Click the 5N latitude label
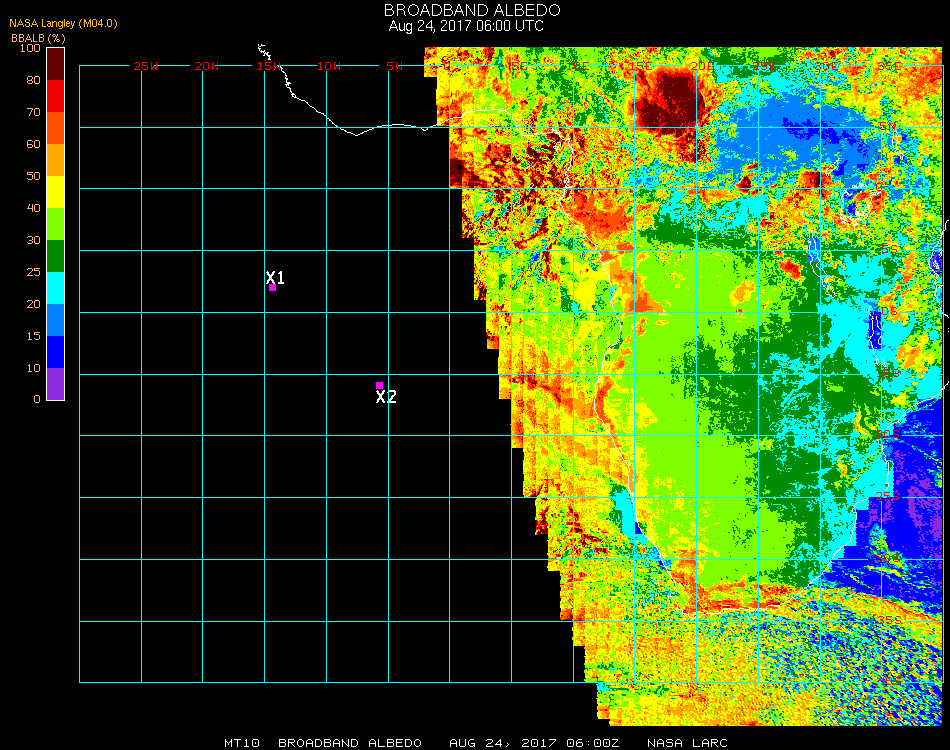The height and width of the screenshot is (750, 950). tap(888, 127)
